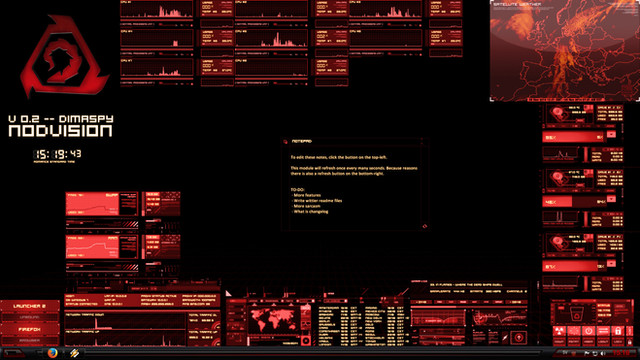The width and height of the screenshot is (640, 360).
Task: Click the radiation symbol power icon
Action: point(559,331)
